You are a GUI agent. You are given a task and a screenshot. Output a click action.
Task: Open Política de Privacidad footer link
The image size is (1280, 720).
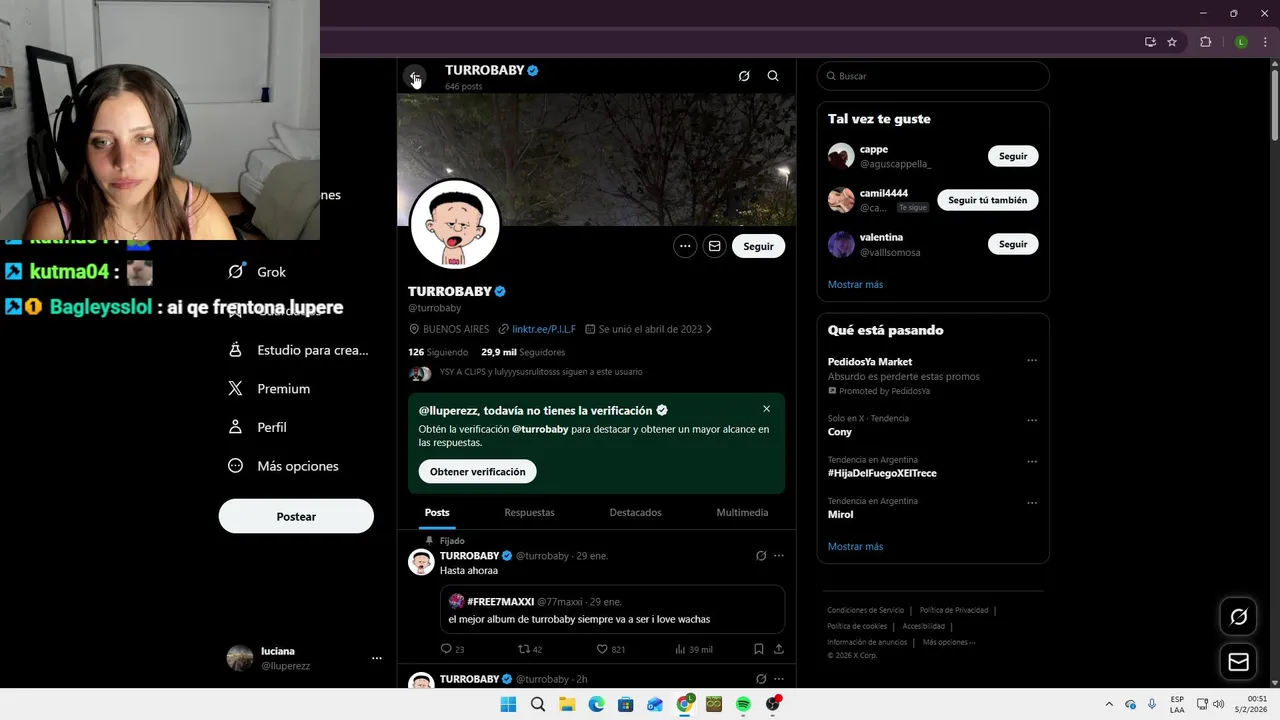pos(954,610)
